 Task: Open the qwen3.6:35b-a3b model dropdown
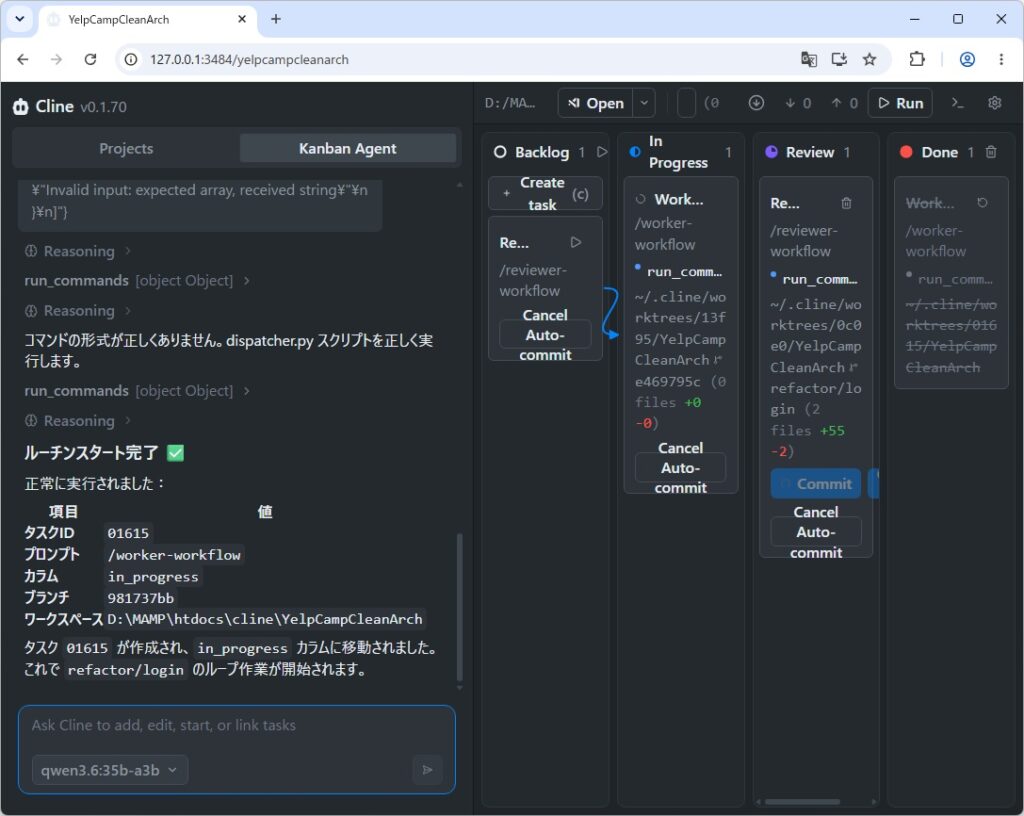110,770
